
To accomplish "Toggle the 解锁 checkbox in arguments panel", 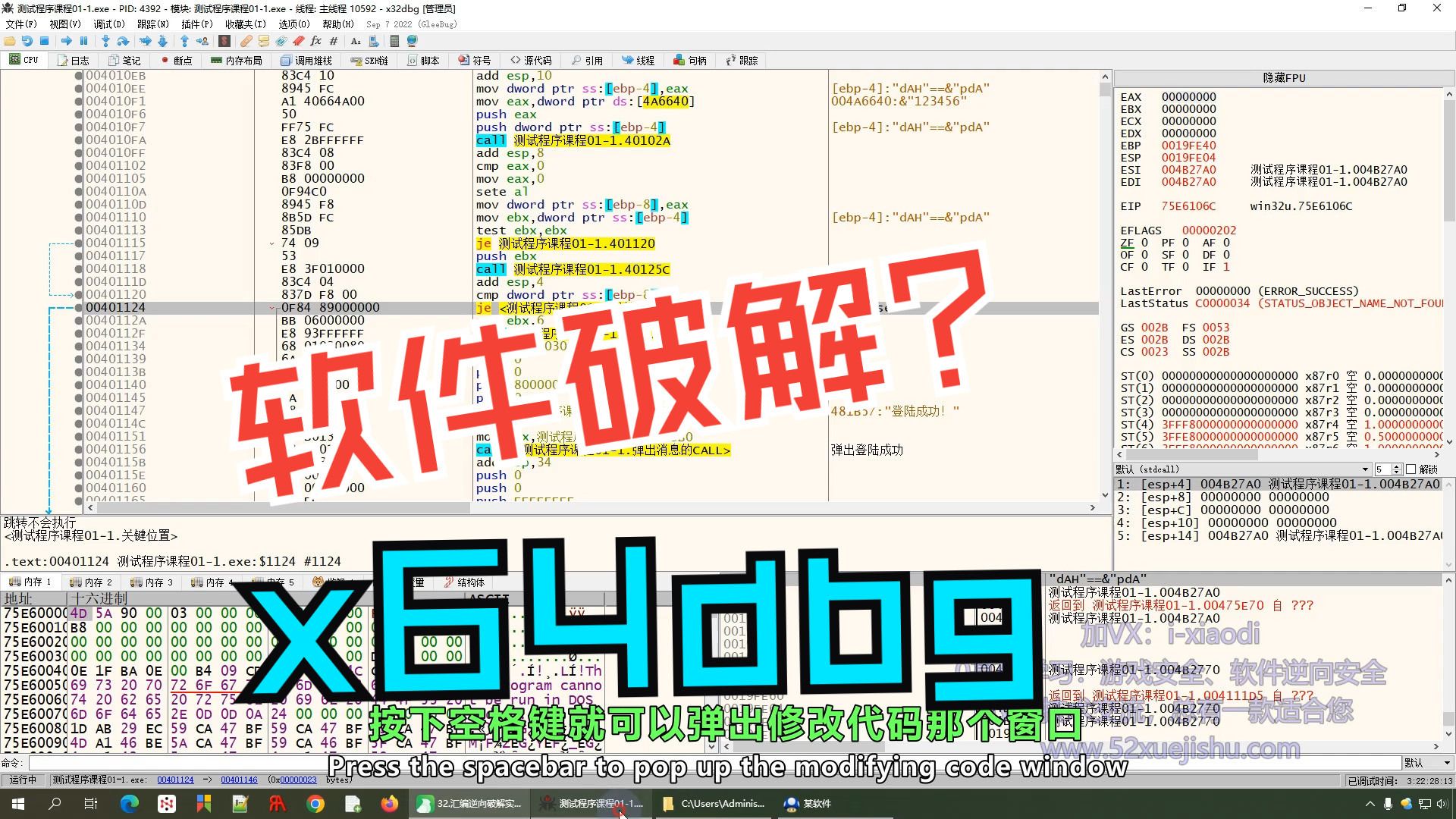I will click(1411, 469).
